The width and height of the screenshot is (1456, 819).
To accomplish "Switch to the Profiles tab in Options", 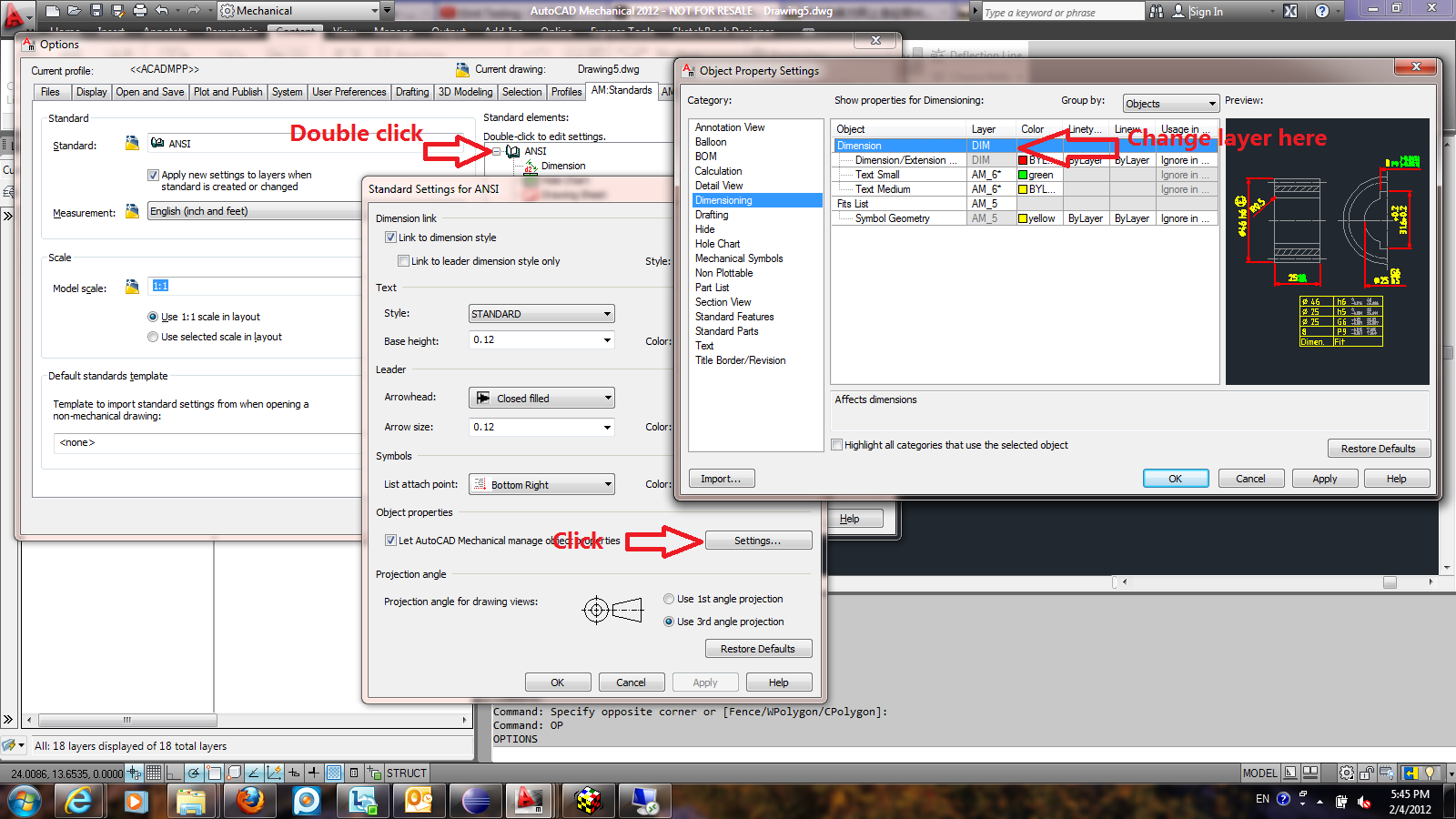I will tap(566, 92).
